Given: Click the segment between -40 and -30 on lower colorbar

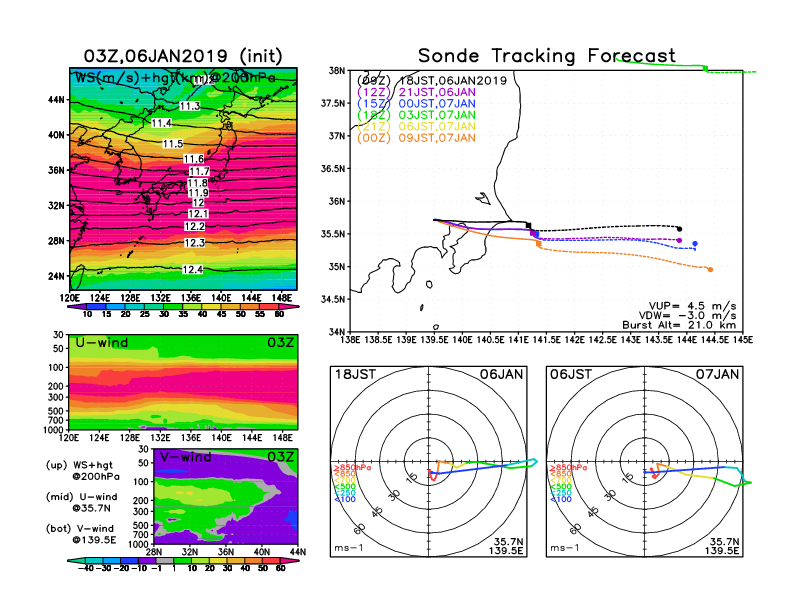Looking at the screenshot, I should pyautogui.click(x=94, y=560).
